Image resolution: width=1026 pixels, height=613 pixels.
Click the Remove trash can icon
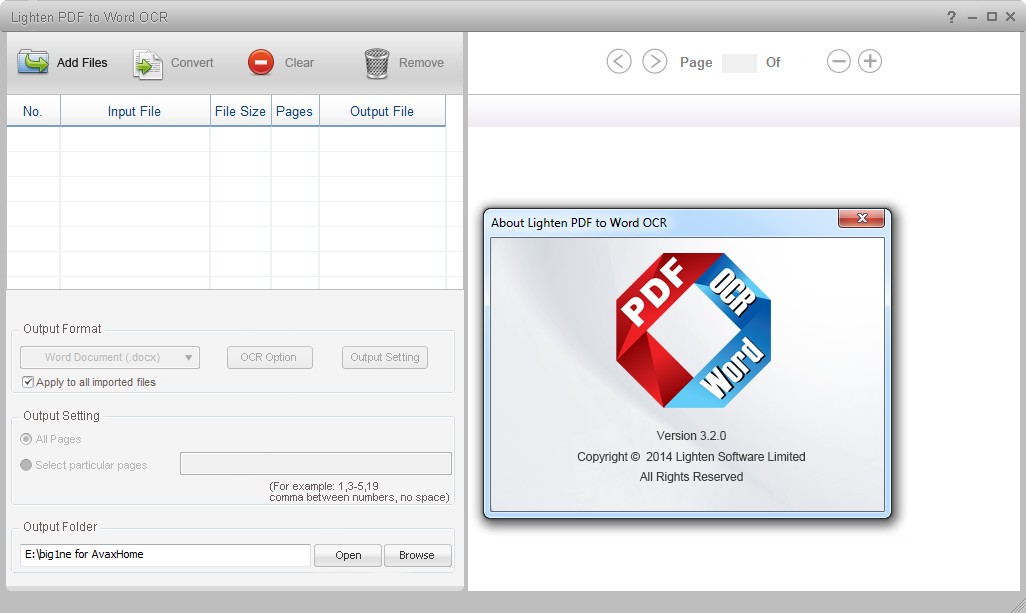[377, 63]
